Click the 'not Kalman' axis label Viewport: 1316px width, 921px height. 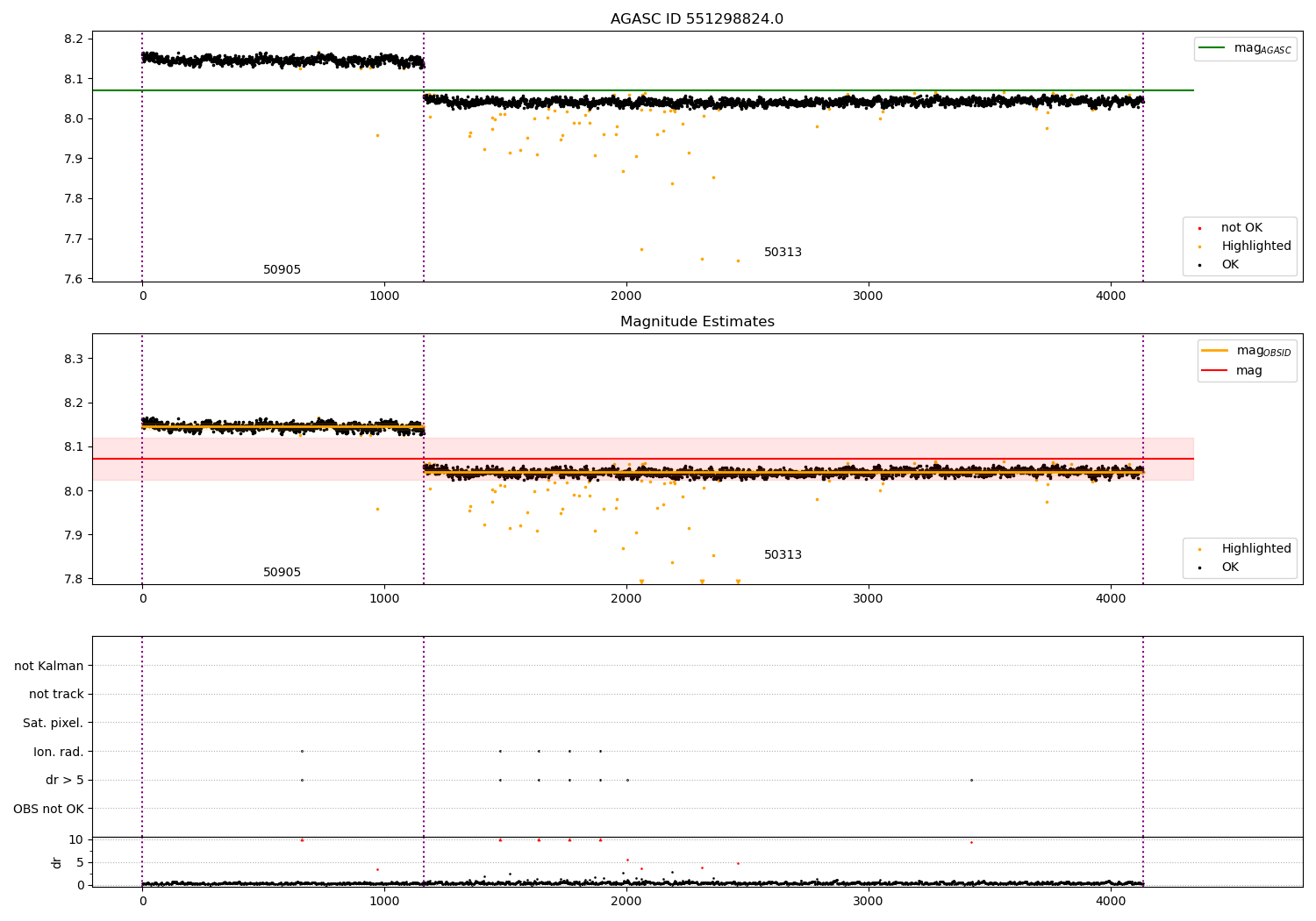click(x=49, y=666)
